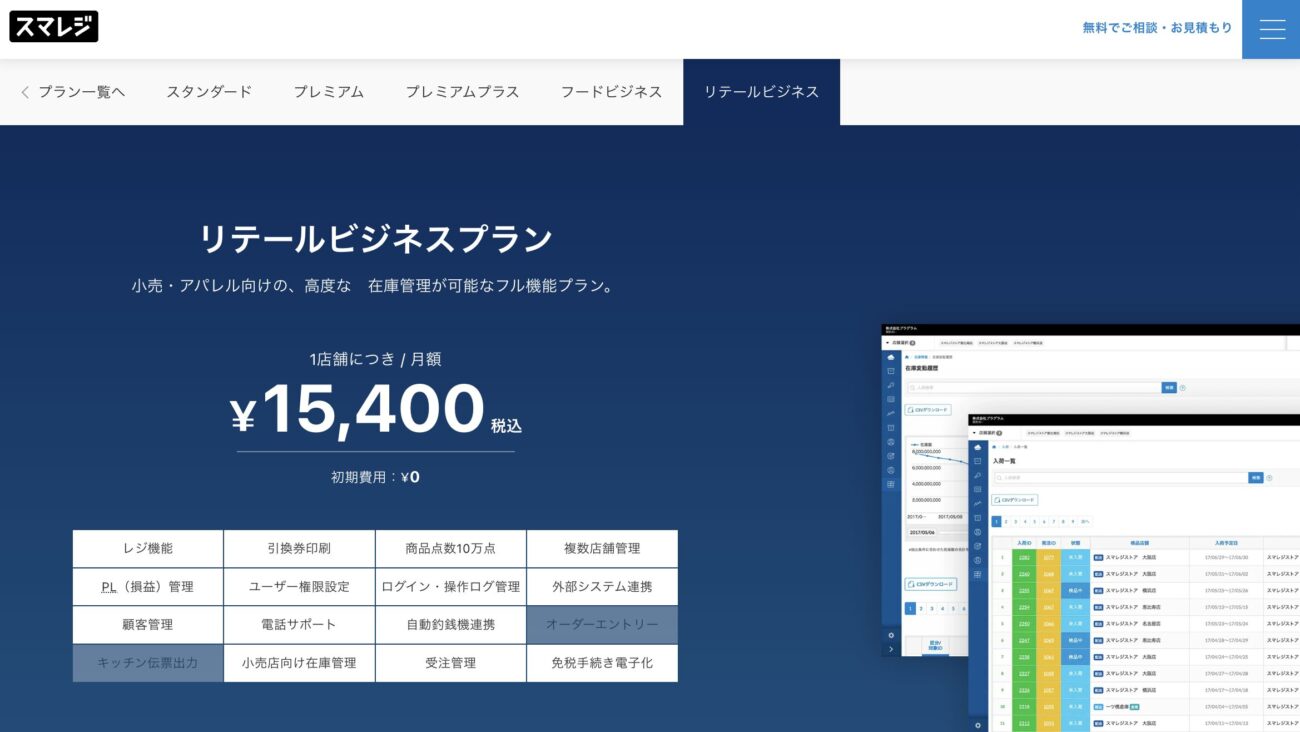Open the フードビジネス tab
Image resolution: width=1300 pixels, height=732 pixels.
[x=611, y=92]
